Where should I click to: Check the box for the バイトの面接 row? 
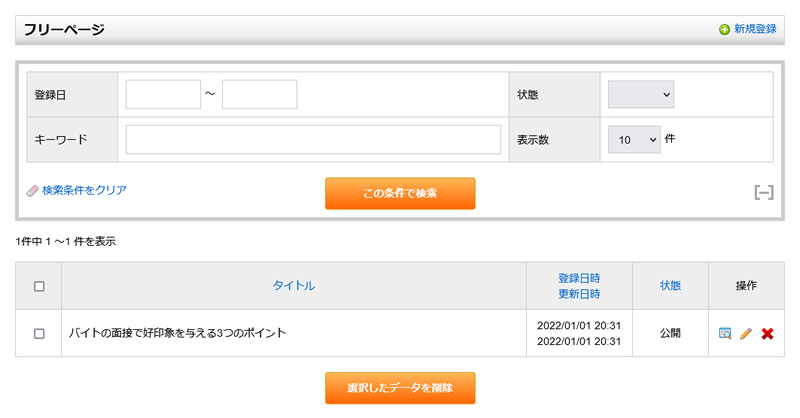tap(39, 333)
